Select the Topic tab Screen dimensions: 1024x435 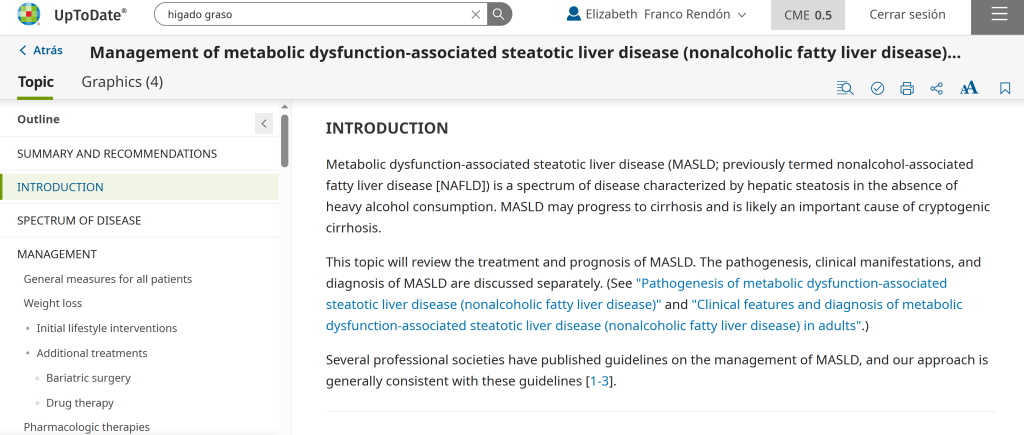coord(35,82)
